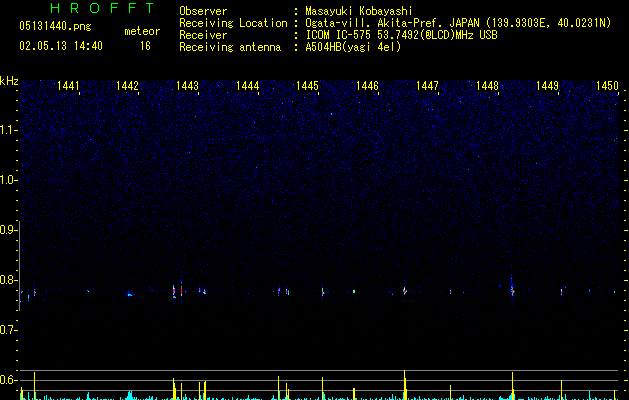Viewport: 629px width, 400px height.
Task: Click the meteor echo under the 1448 marker
Action: [512, 290]
